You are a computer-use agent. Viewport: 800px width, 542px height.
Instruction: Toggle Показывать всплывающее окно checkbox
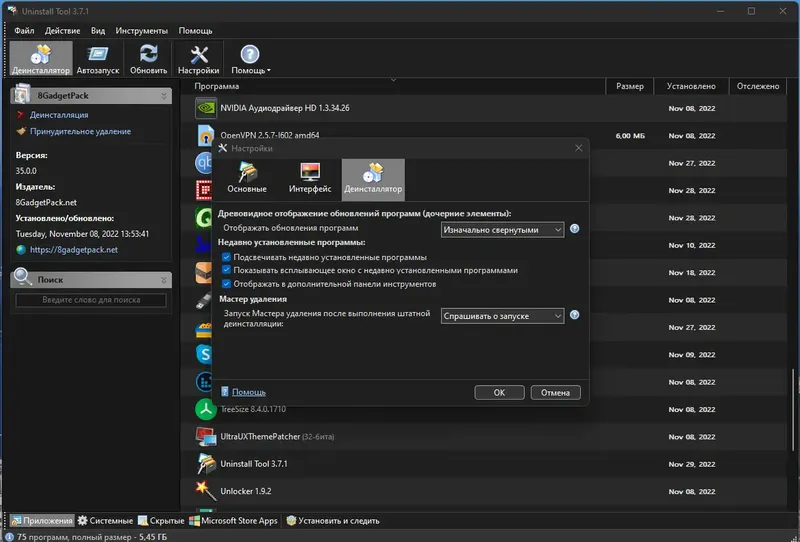227,270
